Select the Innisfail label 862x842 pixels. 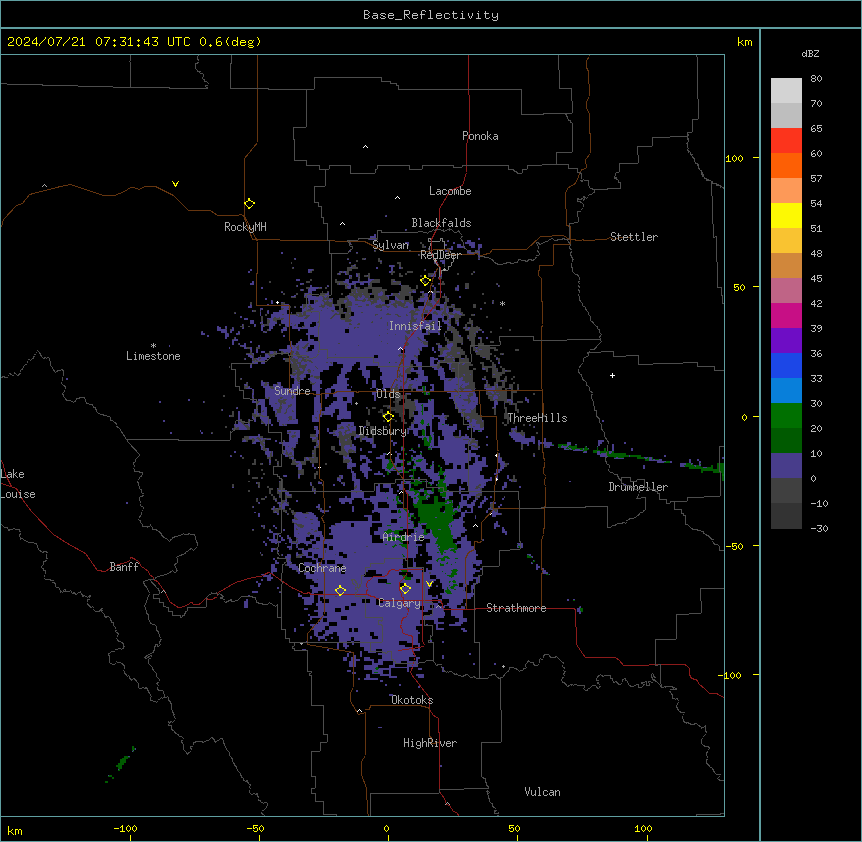click(x=416, y=326)
